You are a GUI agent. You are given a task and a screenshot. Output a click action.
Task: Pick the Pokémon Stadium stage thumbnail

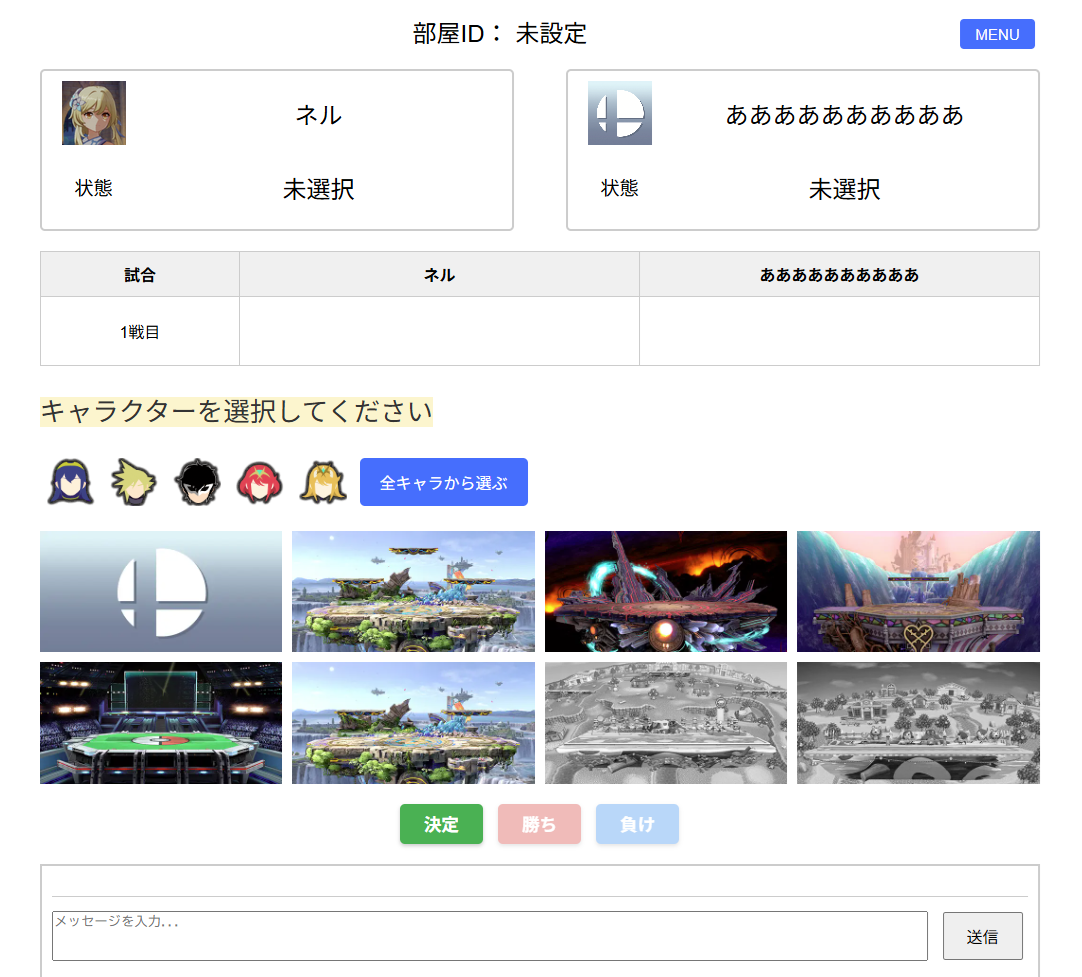click(x=161, y=723)
